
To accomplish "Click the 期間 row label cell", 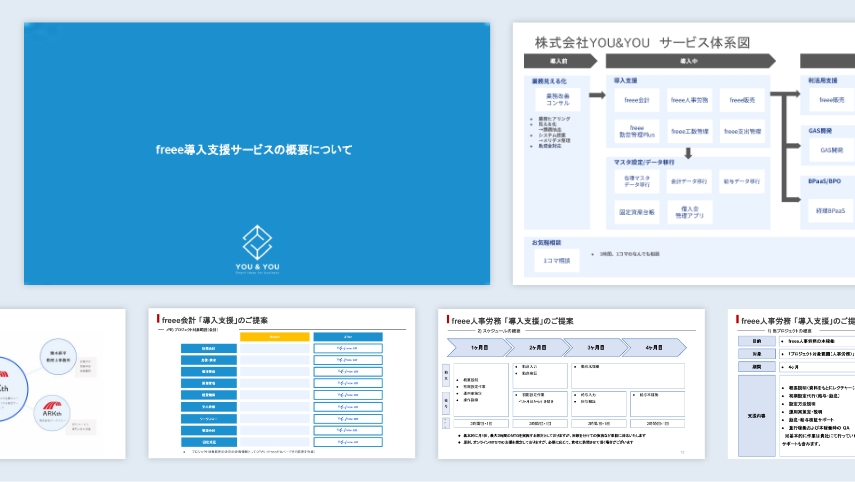I will click(x=756, y=367).
